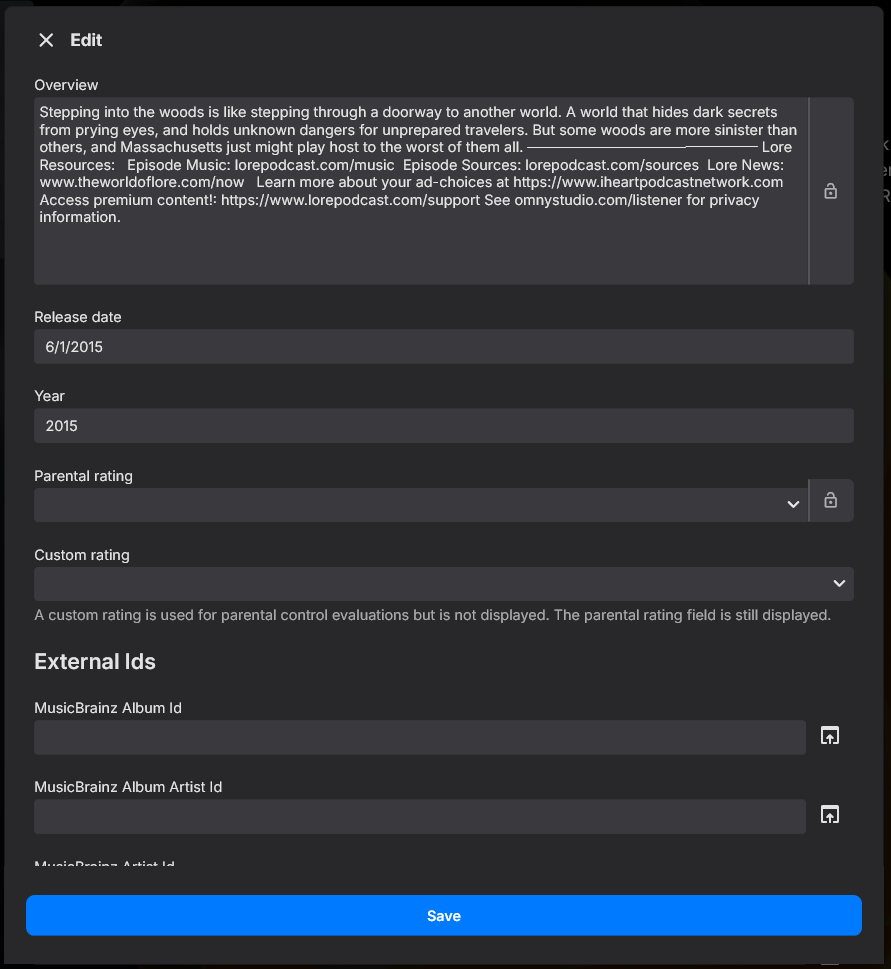The width and height of the screenshot is (891, 969).
Task: Click the helper text under Custom rating
Action: click(432, 615)
